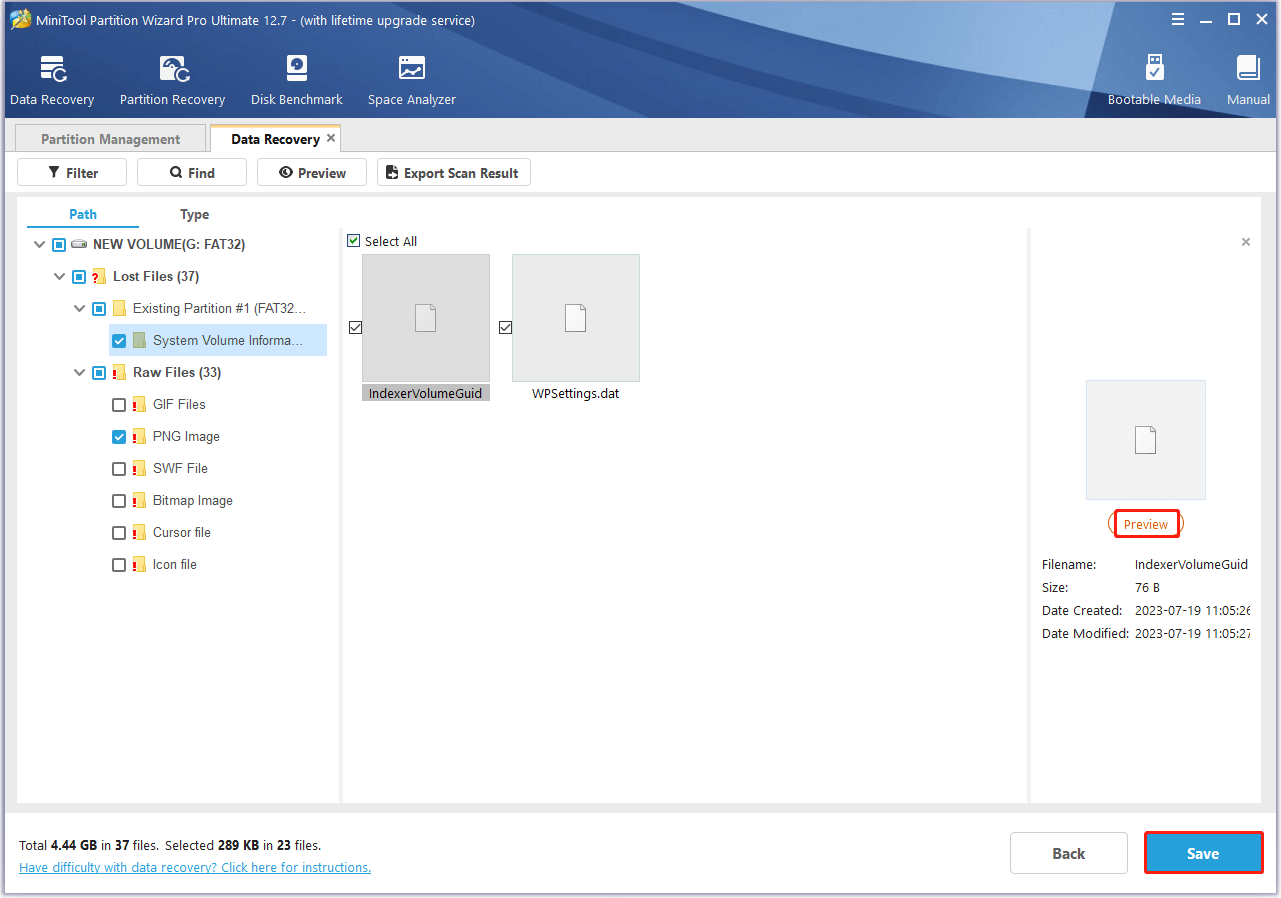Open Bootable Media builder
Viewport: 1281px width, 898px height.
click(1154, 68)
